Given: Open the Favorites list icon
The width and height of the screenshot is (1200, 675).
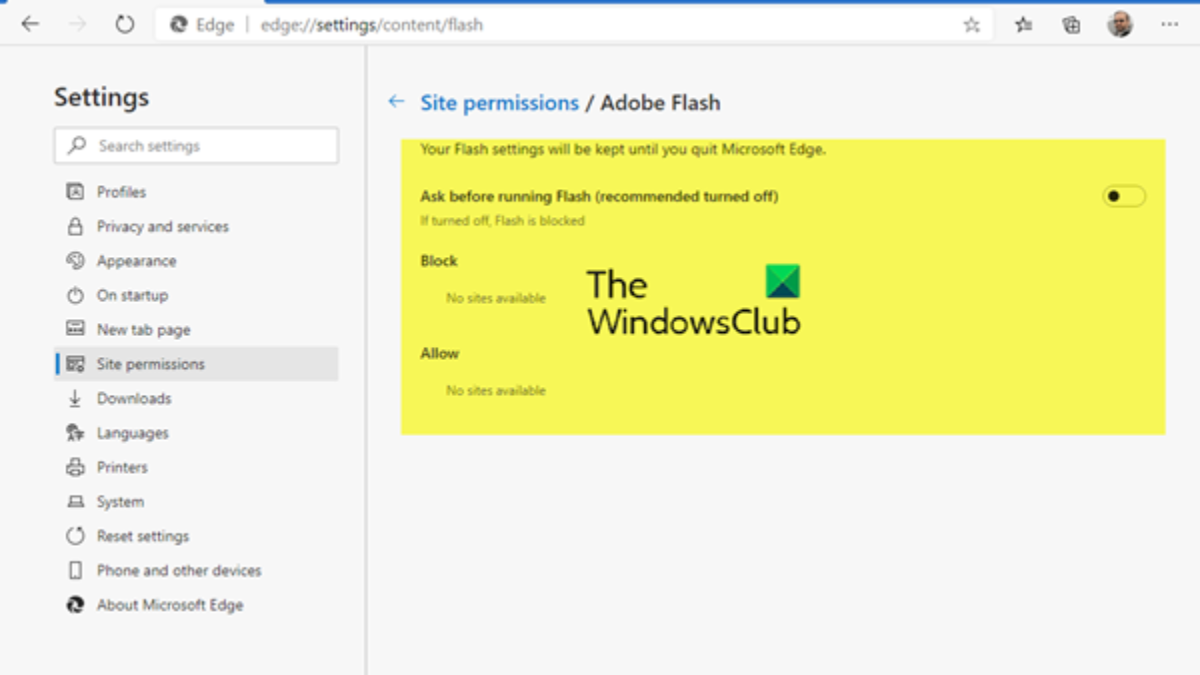Looking at the screenshot, I should pos(1023,25).
